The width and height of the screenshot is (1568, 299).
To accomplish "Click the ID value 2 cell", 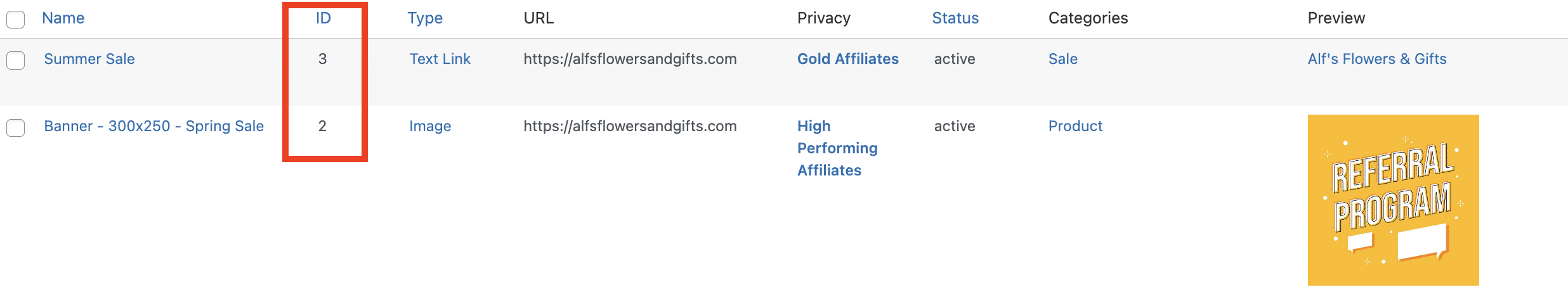I will click(x=323, y=126).
